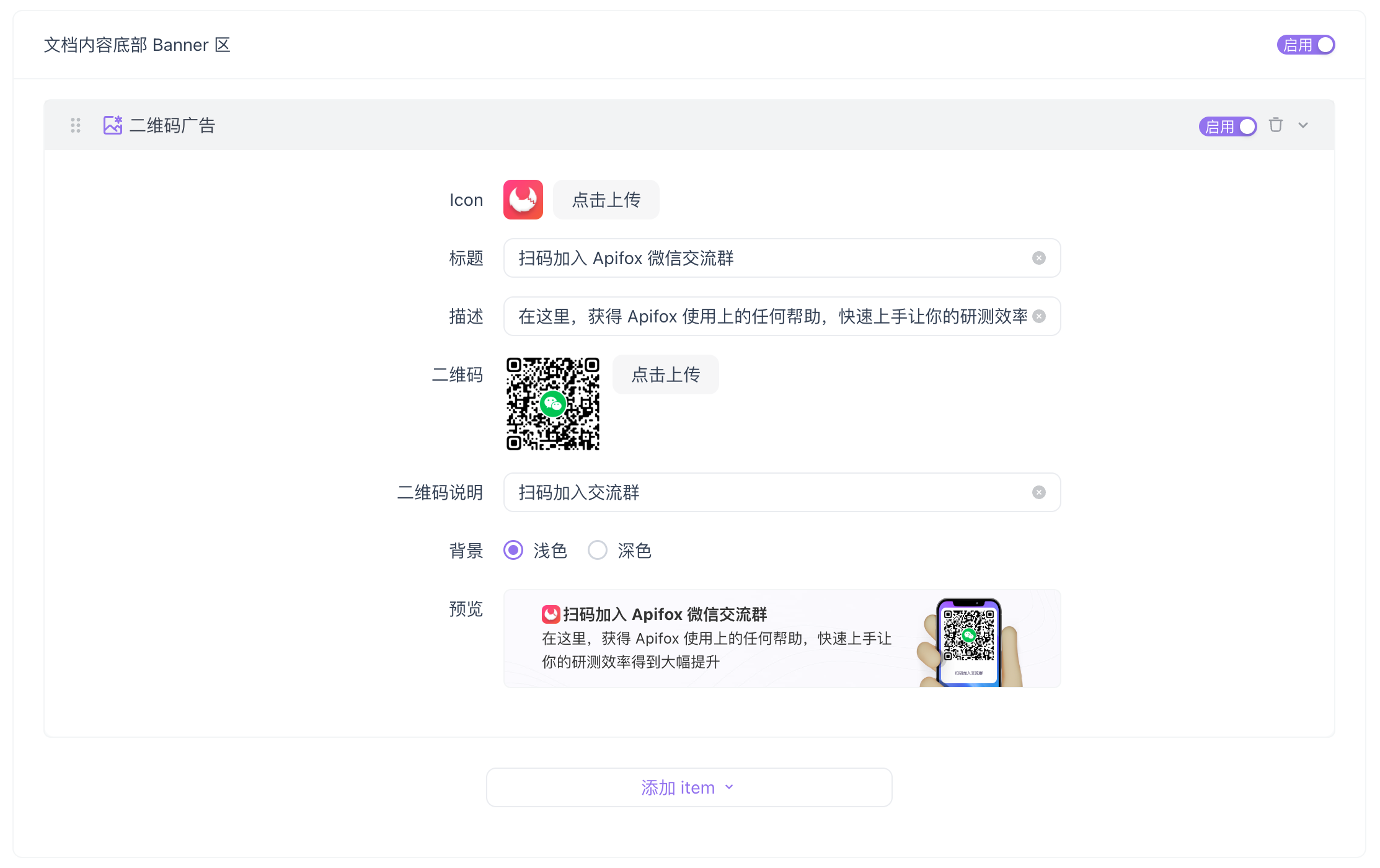Collapse the 二维码广告 section with the chevron
This screenshot has width=1380, height=868.
tap(1303, 125)
